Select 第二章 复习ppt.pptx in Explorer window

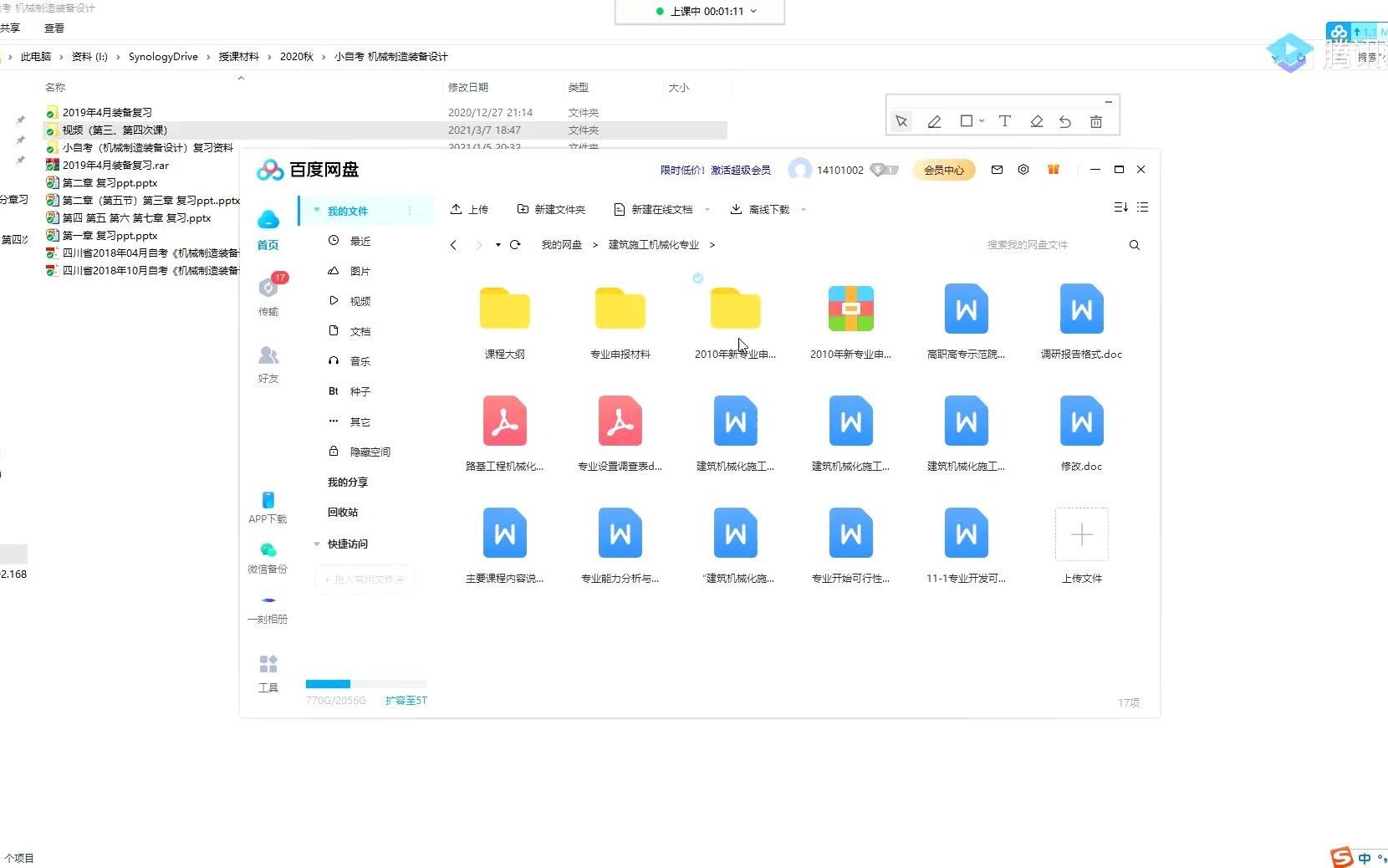[x=110, y=182]
